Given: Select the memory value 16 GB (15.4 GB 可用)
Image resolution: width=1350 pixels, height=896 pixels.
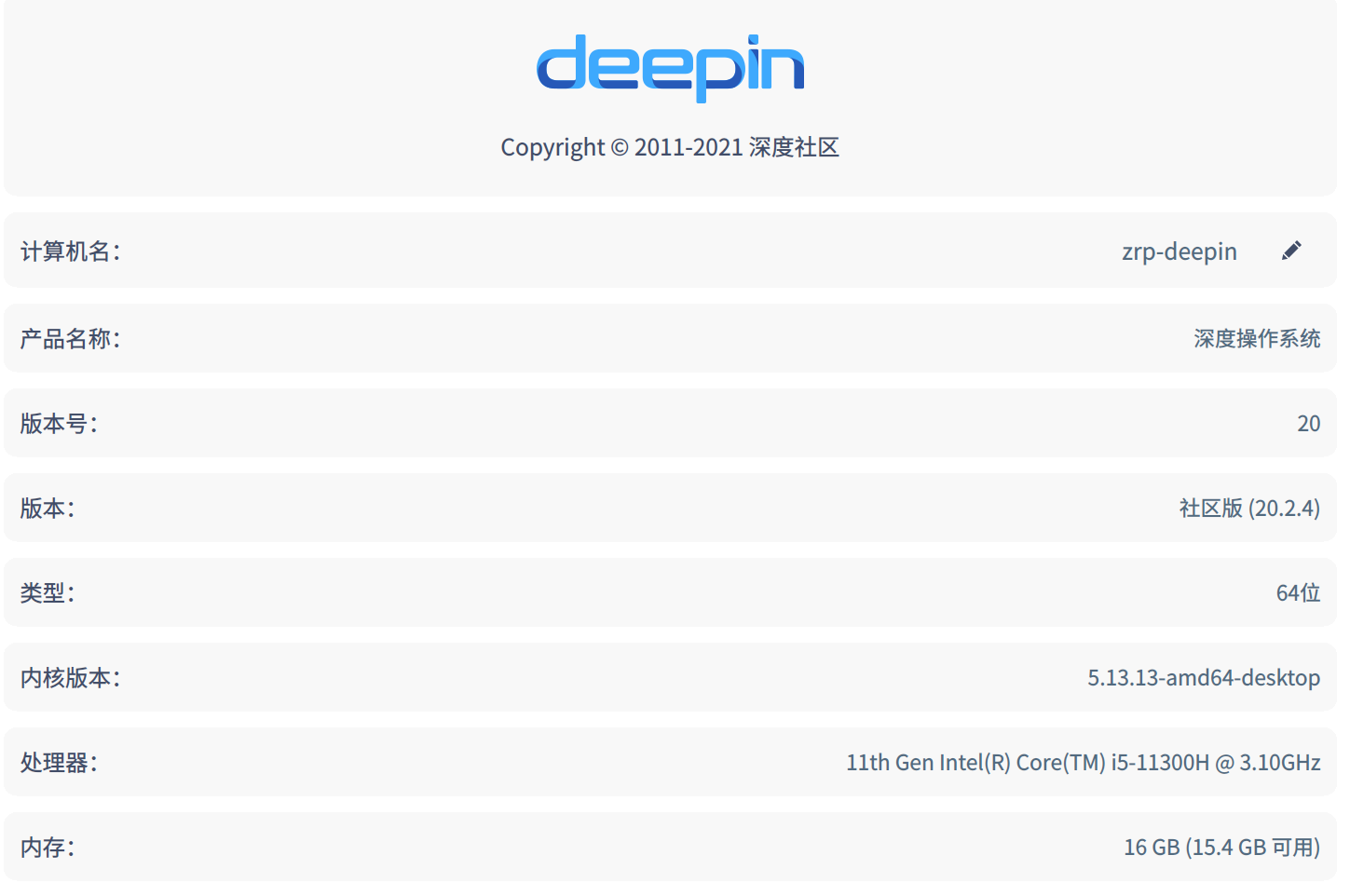Looking at the screenshot, I should [1222, 847].
